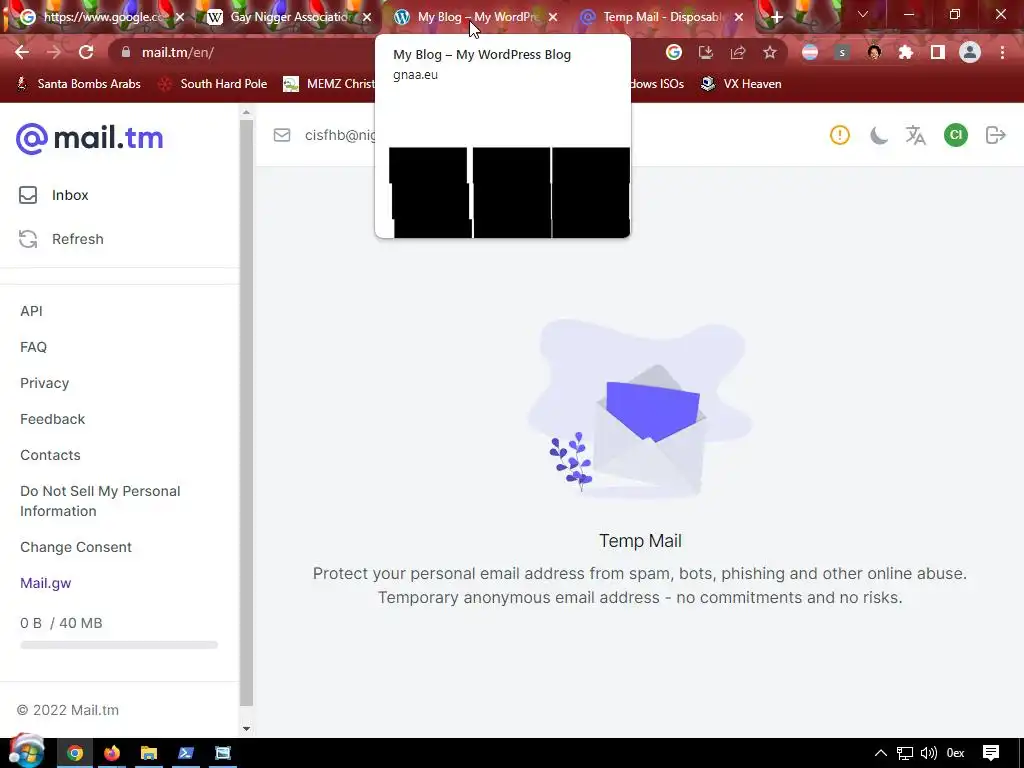Launch Firefox from the taskbar
The image size is (1024, 768).
coord(112,753)
